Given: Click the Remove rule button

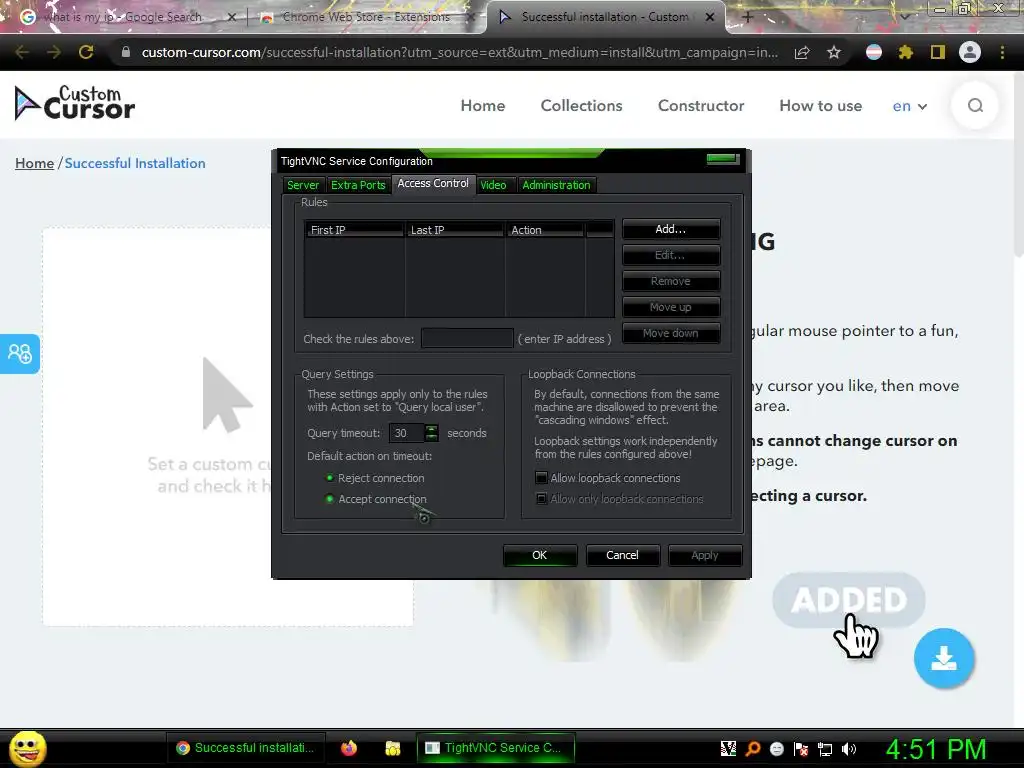Looking at the screenshot, I should tap(671, 281).
